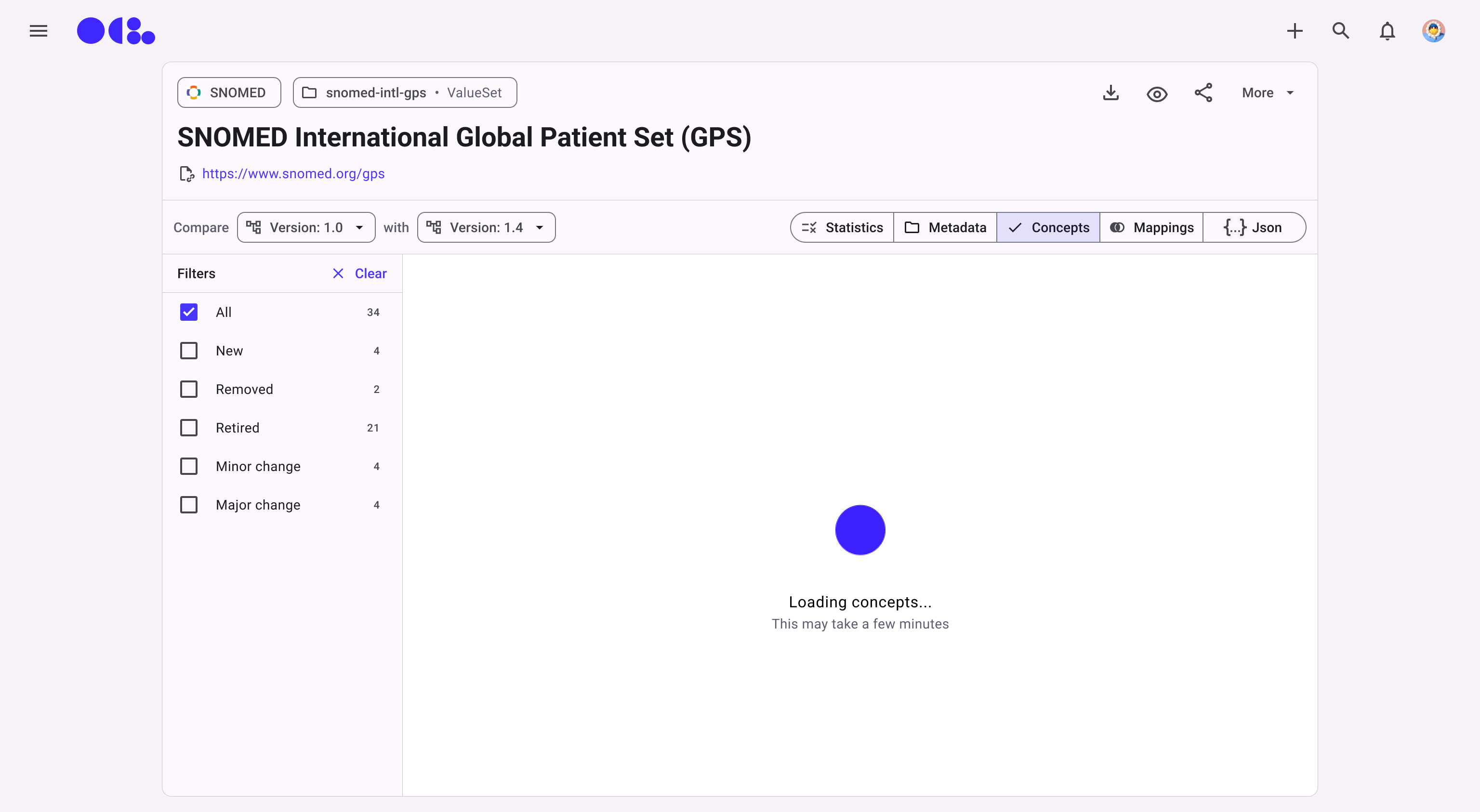Screen dimensions: 1480x812
Task: Open the hamburger navigation menu
Action: point(39,31)
